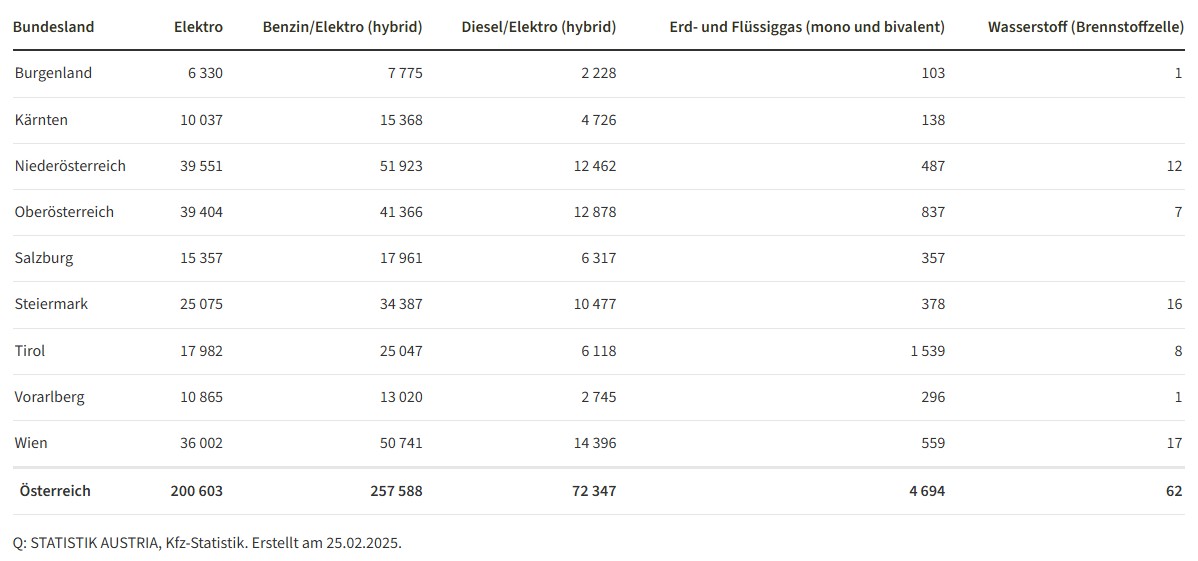1198x561 pixels.
Task: Select the Tirol row label
Action: click(30, 351)
